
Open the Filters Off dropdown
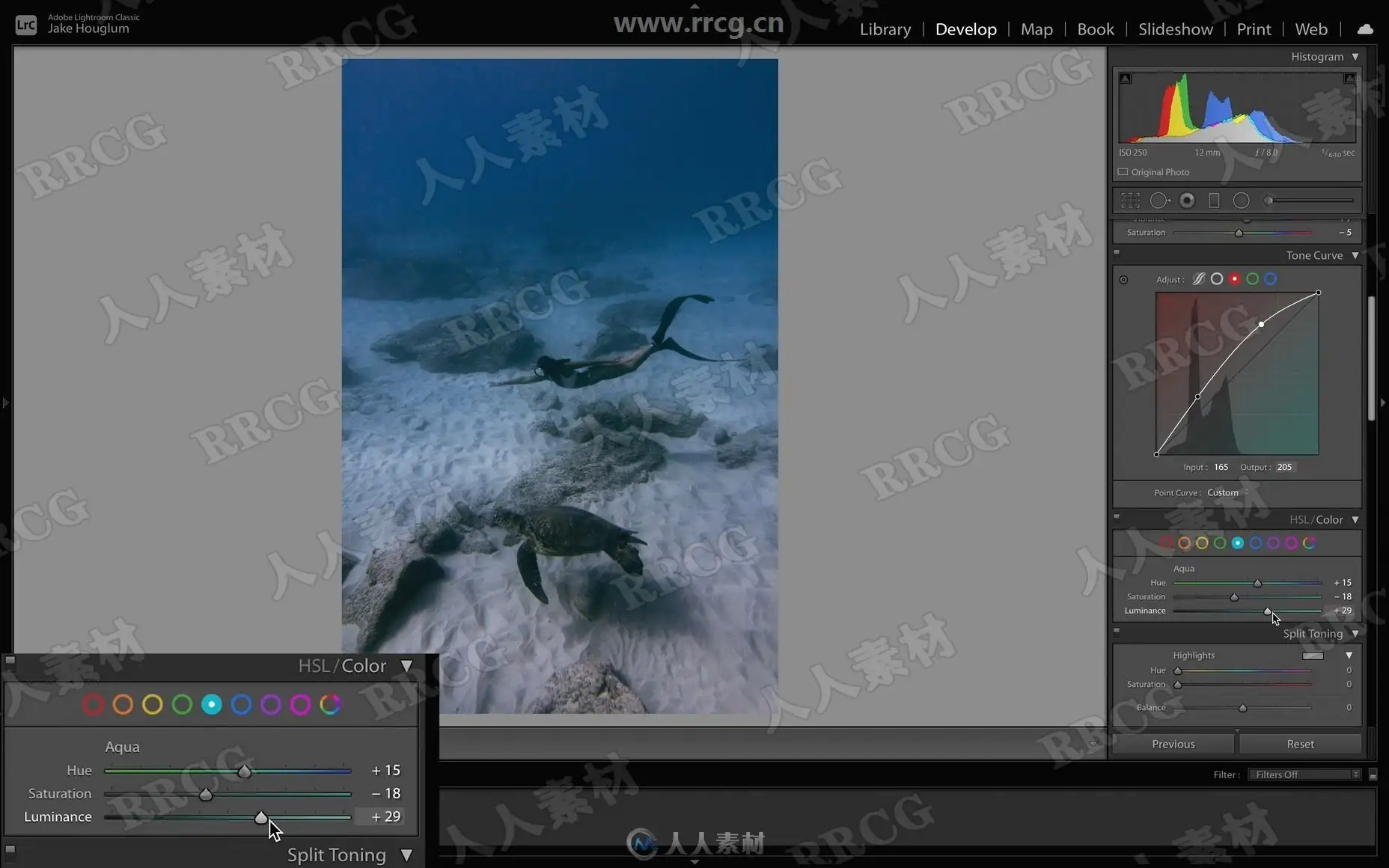1304,774
